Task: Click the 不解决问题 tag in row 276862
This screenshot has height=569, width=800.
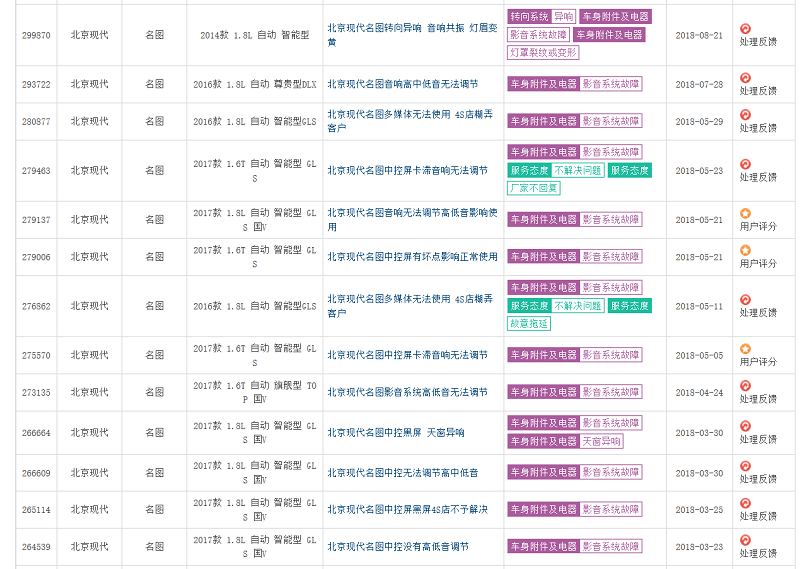Action: pos(578,306)
